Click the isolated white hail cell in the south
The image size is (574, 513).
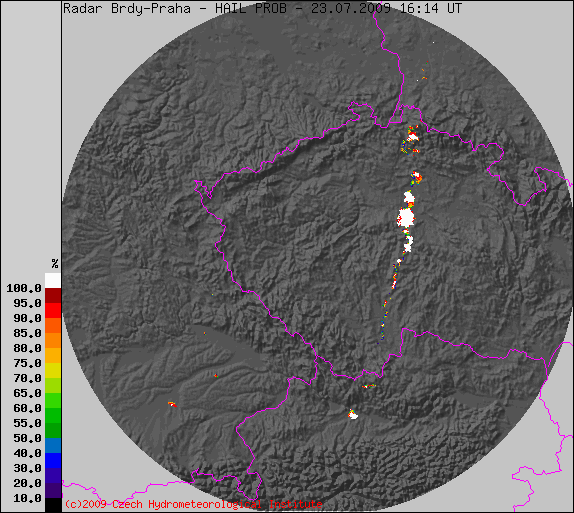click(353, 415)
